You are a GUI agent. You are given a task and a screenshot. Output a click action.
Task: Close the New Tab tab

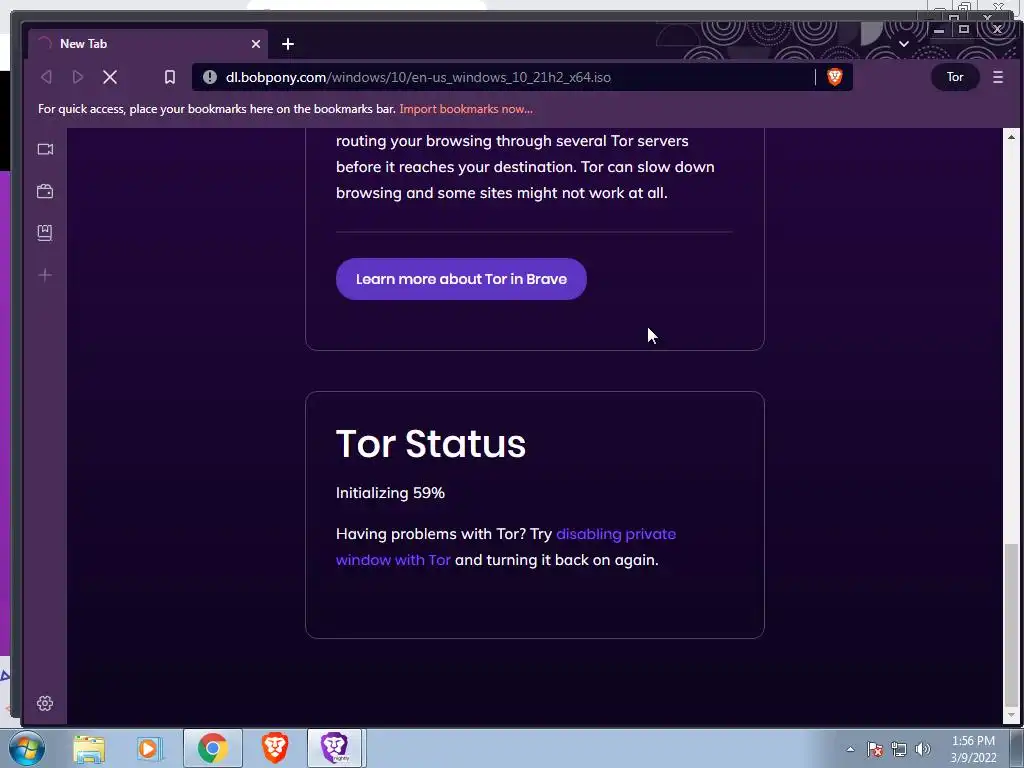pos(256,44)
